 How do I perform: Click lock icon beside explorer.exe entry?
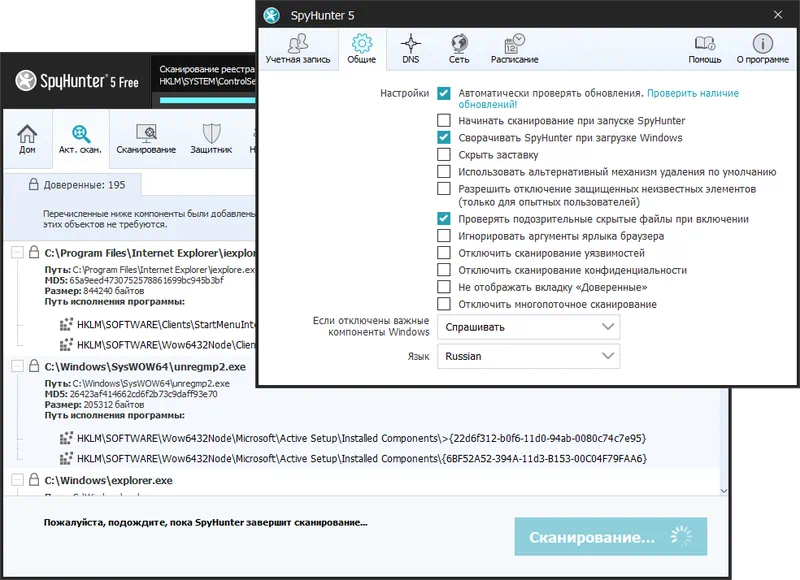point(34,480)
